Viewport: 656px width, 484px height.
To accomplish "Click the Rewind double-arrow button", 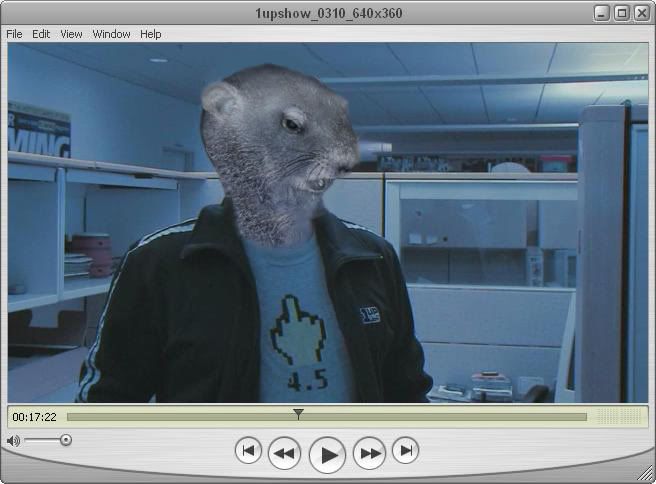I will pos(285,453).
